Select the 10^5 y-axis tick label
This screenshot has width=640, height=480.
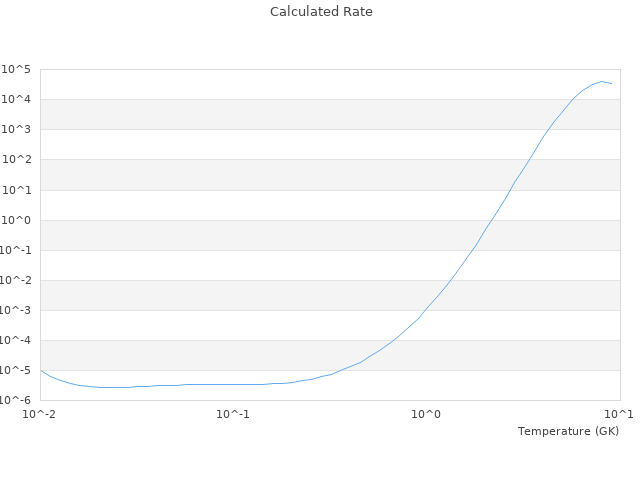click(x=16, y=69)
